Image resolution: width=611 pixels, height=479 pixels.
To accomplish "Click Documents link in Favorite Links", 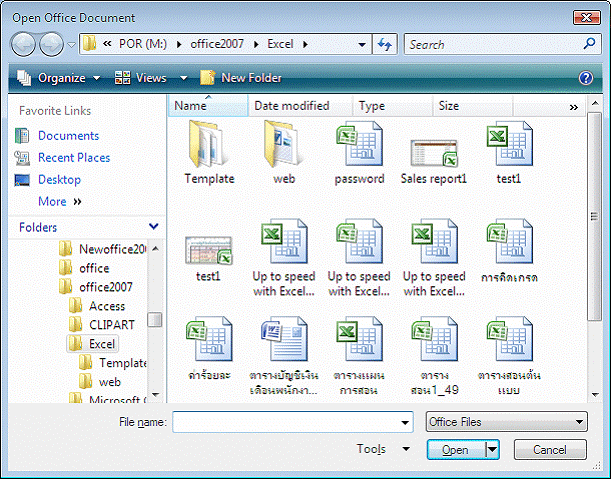I will (x=69, y=136).
